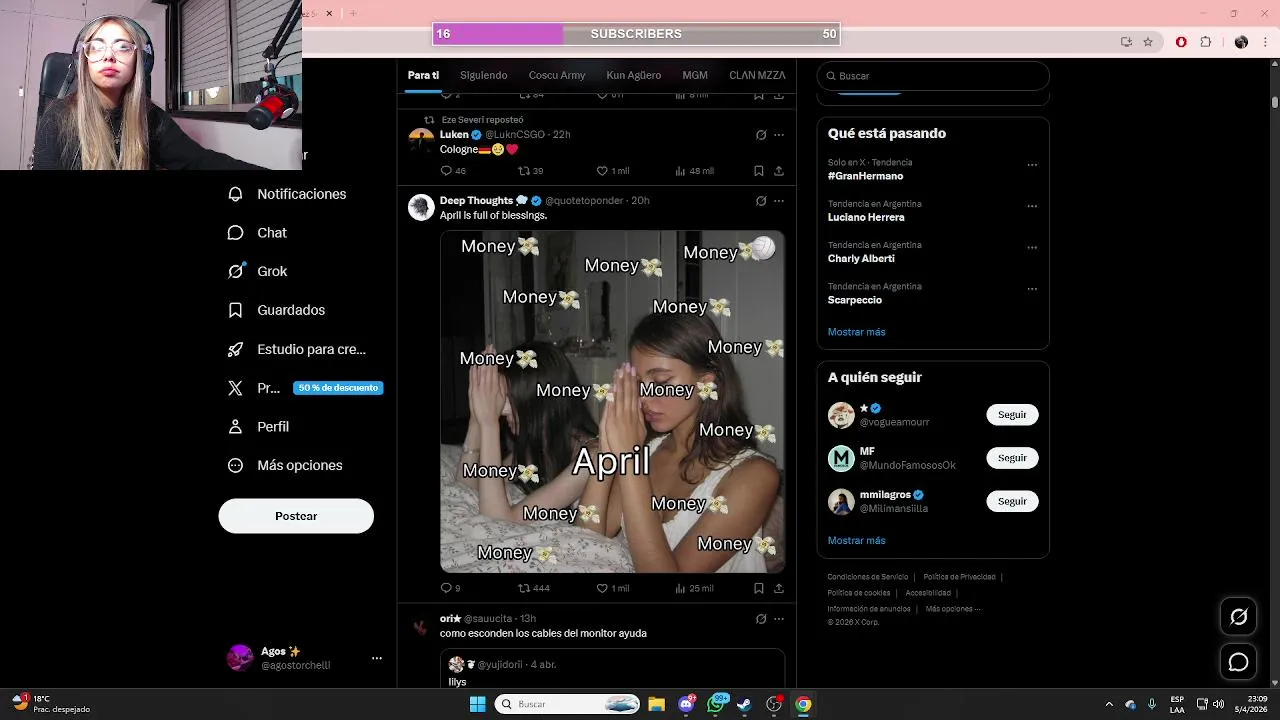
Task: Switch to the Para ti tab
Action: pos(423,75)
